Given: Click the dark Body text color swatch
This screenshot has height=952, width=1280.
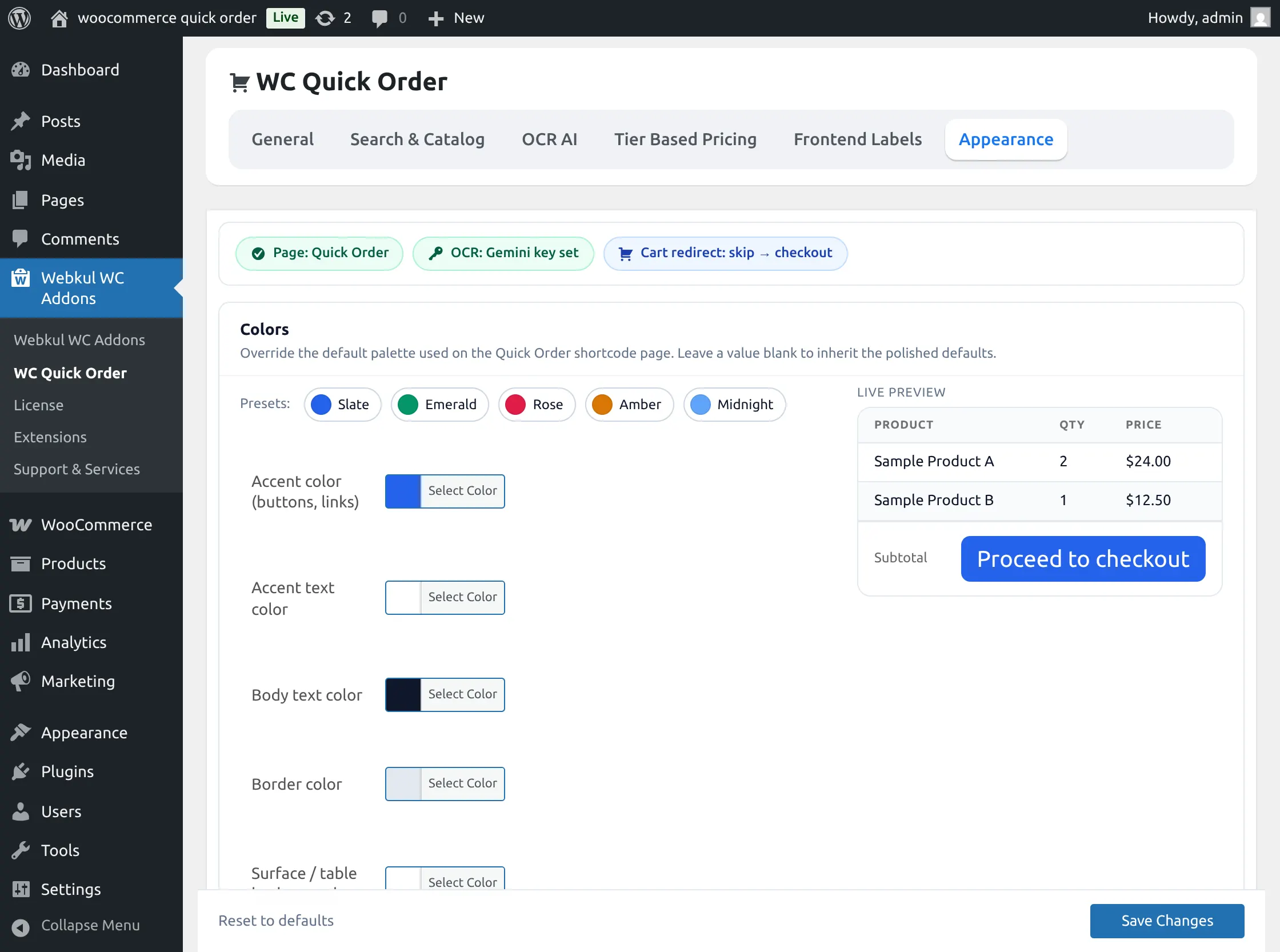Looking at the screenshot, I should 403,694.
